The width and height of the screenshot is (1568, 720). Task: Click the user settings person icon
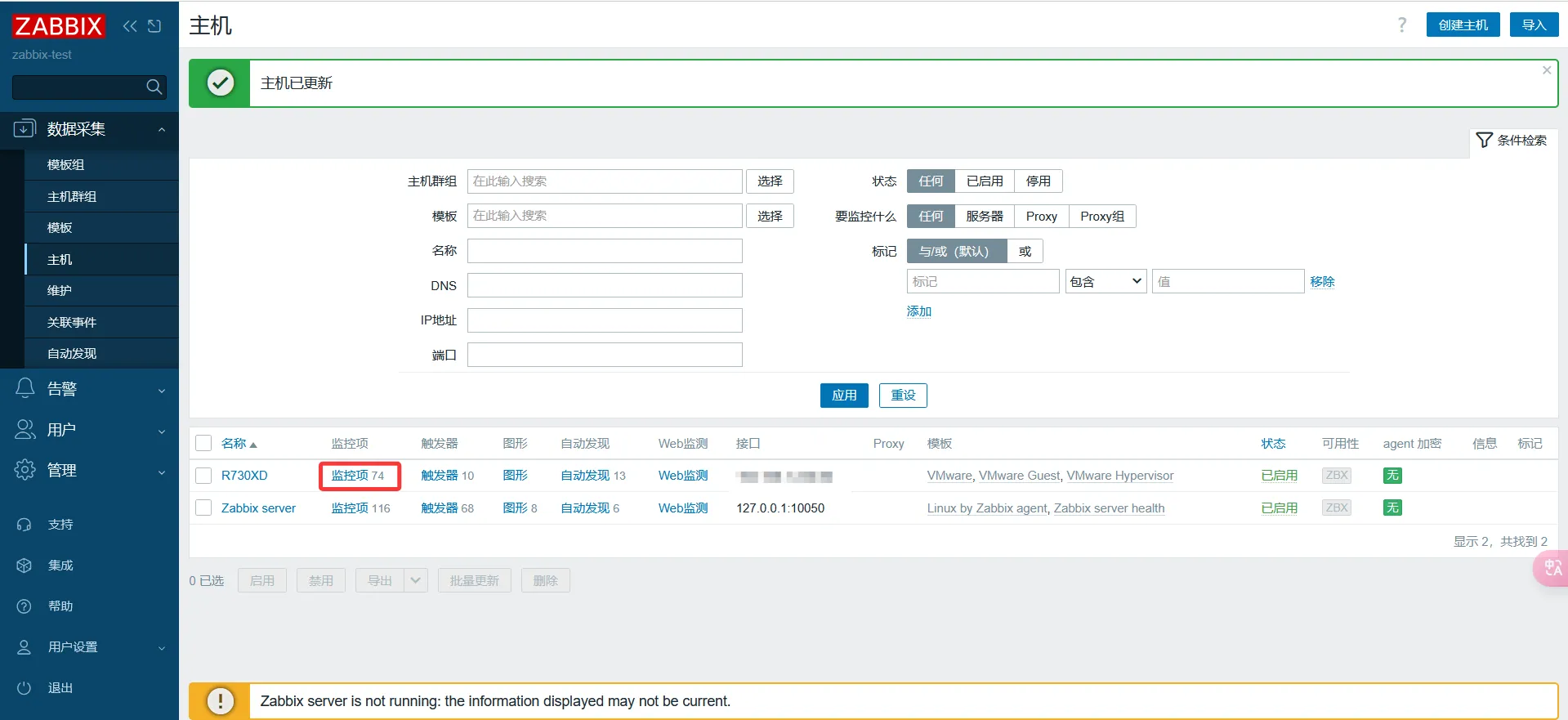(x=25, y=647)
